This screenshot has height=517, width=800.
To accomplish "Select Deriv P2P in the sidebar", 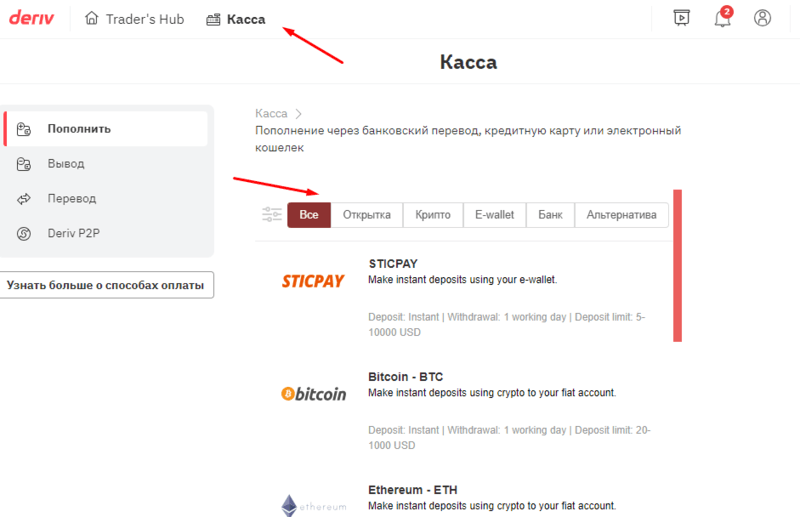I will pyautogui.click(x=106, y=233).
